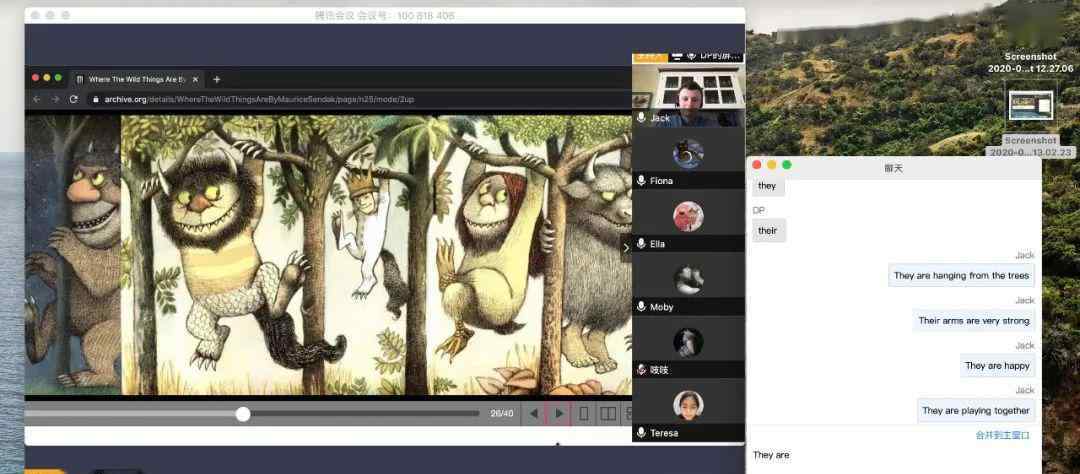Viewport: 1080px width, 474px height.
Task: Flip to previous book page
Action: click(x=533, y=413)
